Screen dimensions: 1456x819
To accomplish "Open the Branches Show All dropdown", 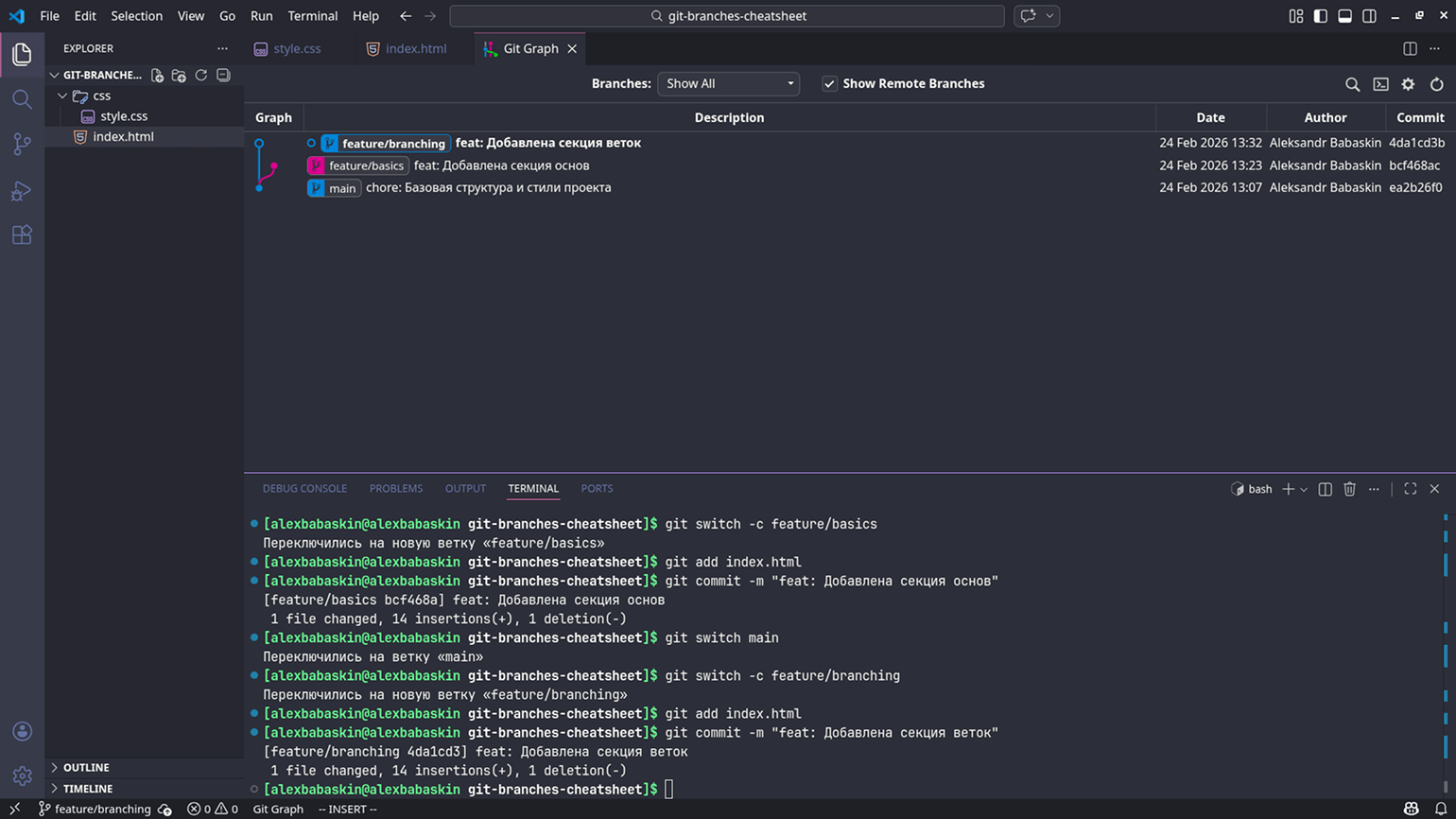I will [x=728, y=84].
